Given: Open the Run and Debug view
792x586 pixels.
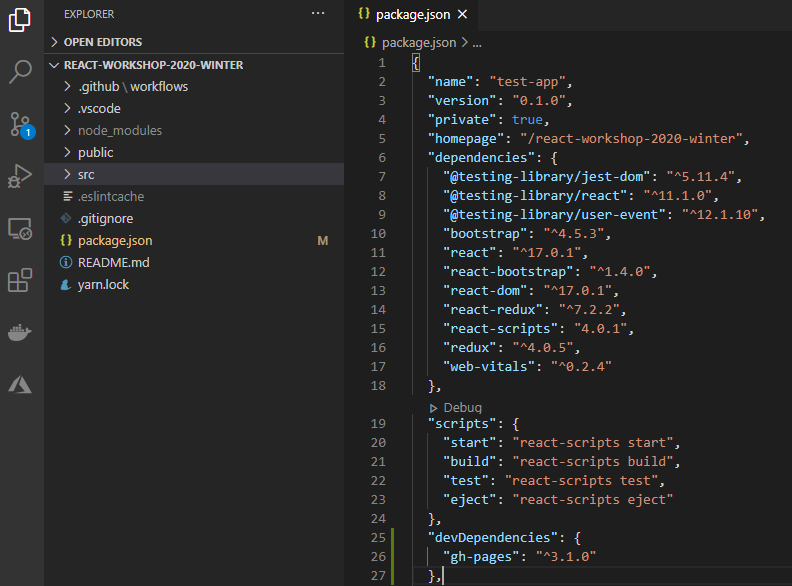Looking at the screenshot, I should [20, 176].
